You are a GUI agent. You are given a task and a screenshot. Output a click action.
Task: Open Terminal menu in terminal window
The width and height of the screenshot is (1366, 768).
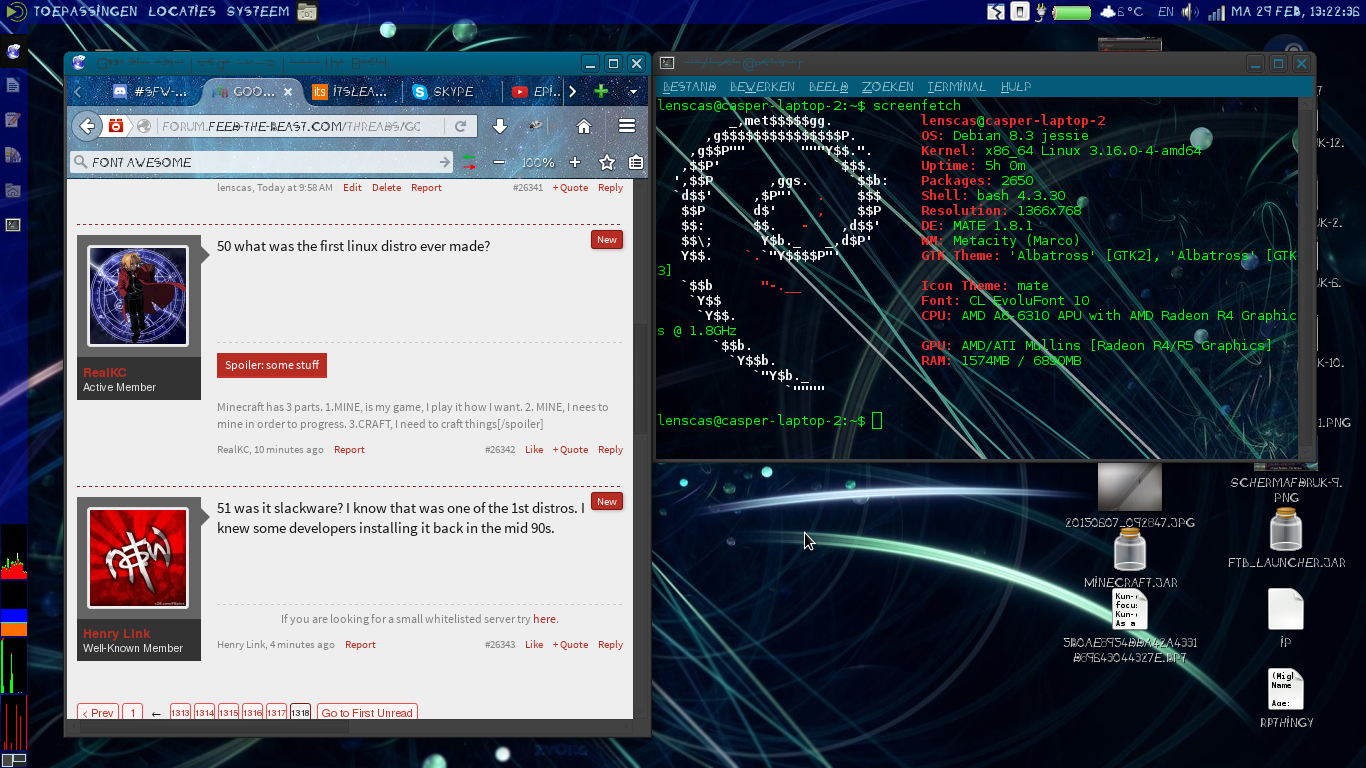pos(956,87)
